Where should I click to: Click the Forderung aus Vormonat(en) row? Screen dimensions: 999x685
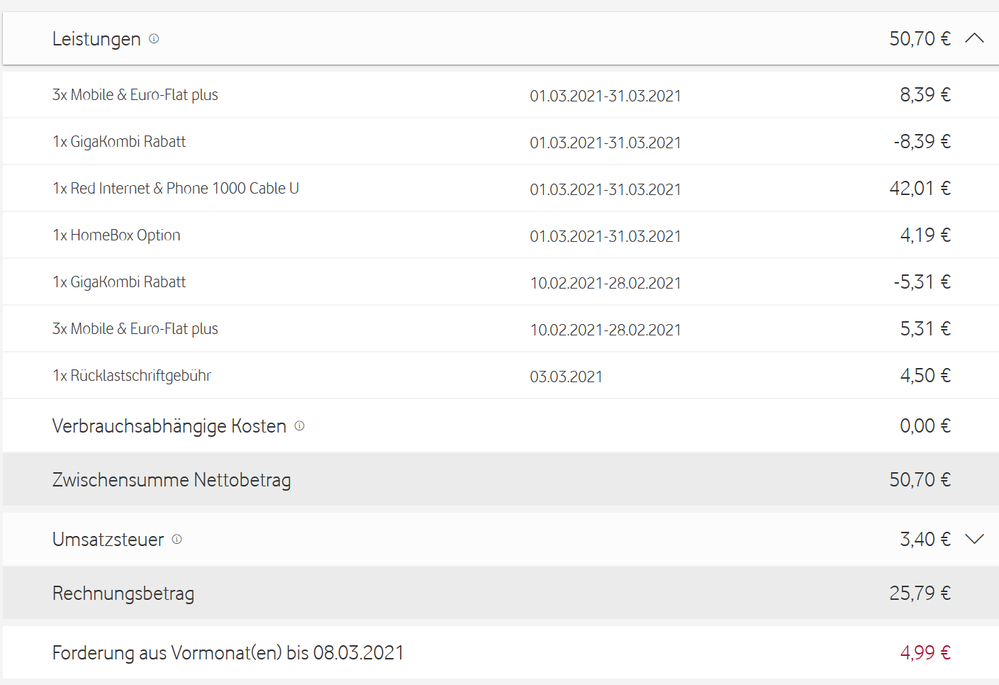[227, 653]
